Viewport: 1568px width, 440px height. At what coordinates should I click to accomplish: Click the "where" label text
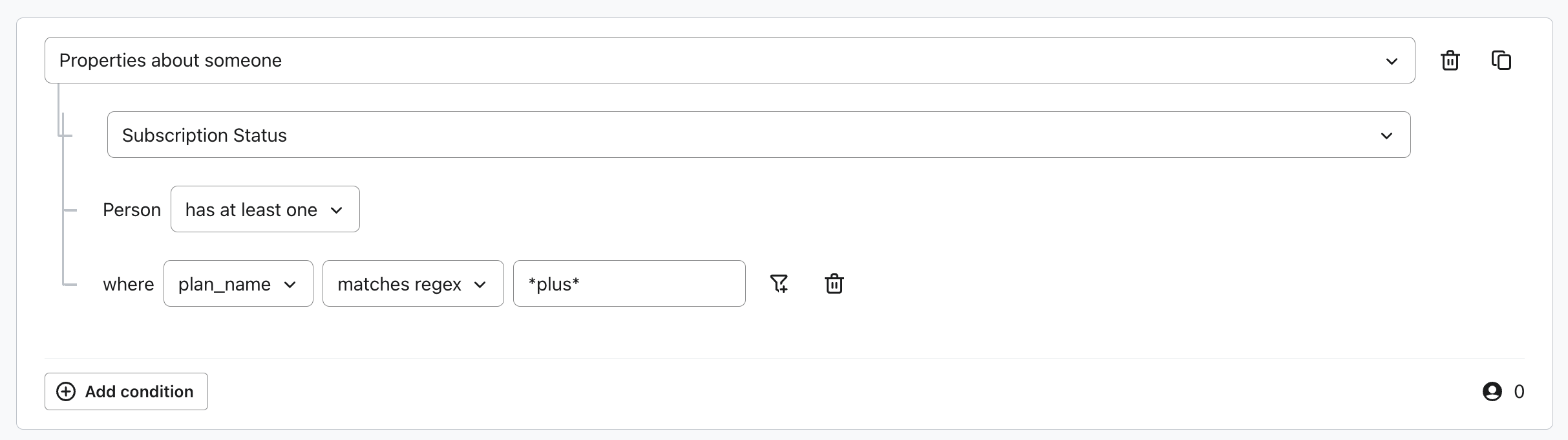(x=128, y=284)
